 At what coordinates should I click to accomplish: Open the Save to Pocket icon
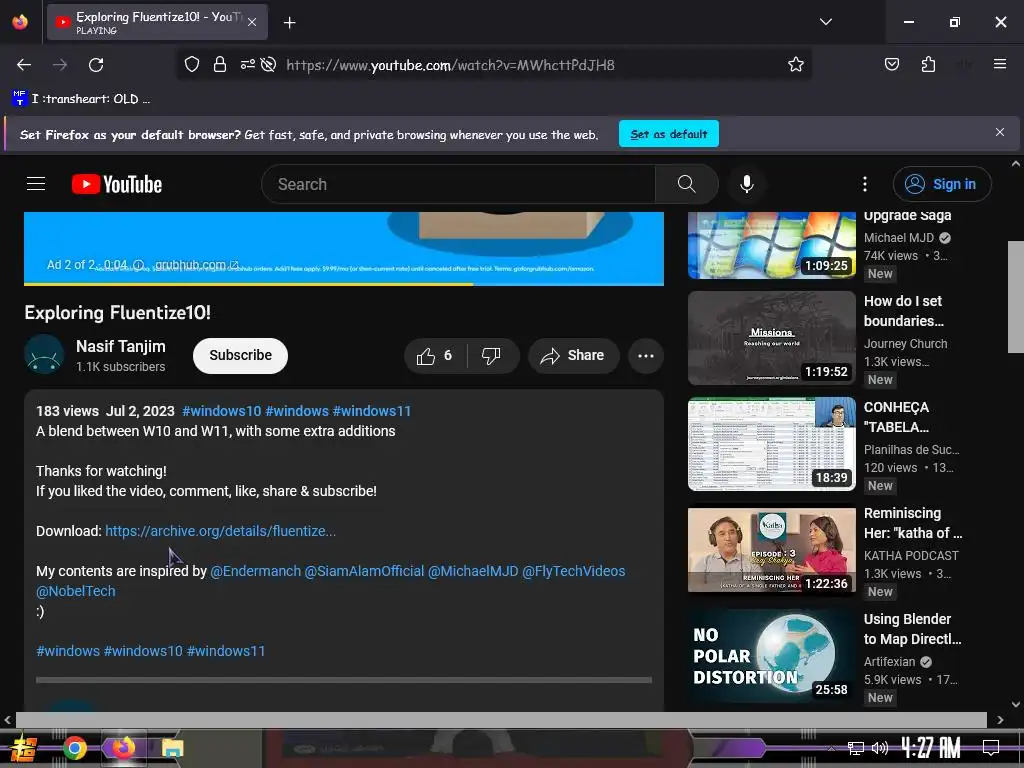coord(891,64)
